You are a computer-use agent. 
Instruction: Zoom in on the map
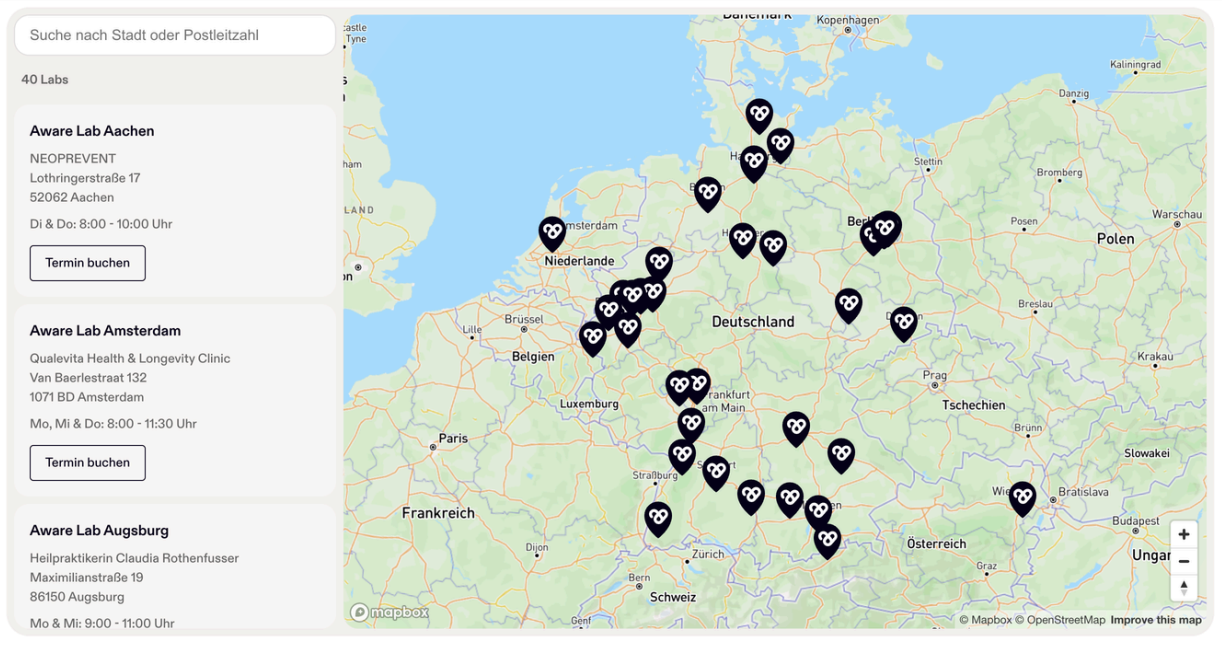(x=1184, y=535)
